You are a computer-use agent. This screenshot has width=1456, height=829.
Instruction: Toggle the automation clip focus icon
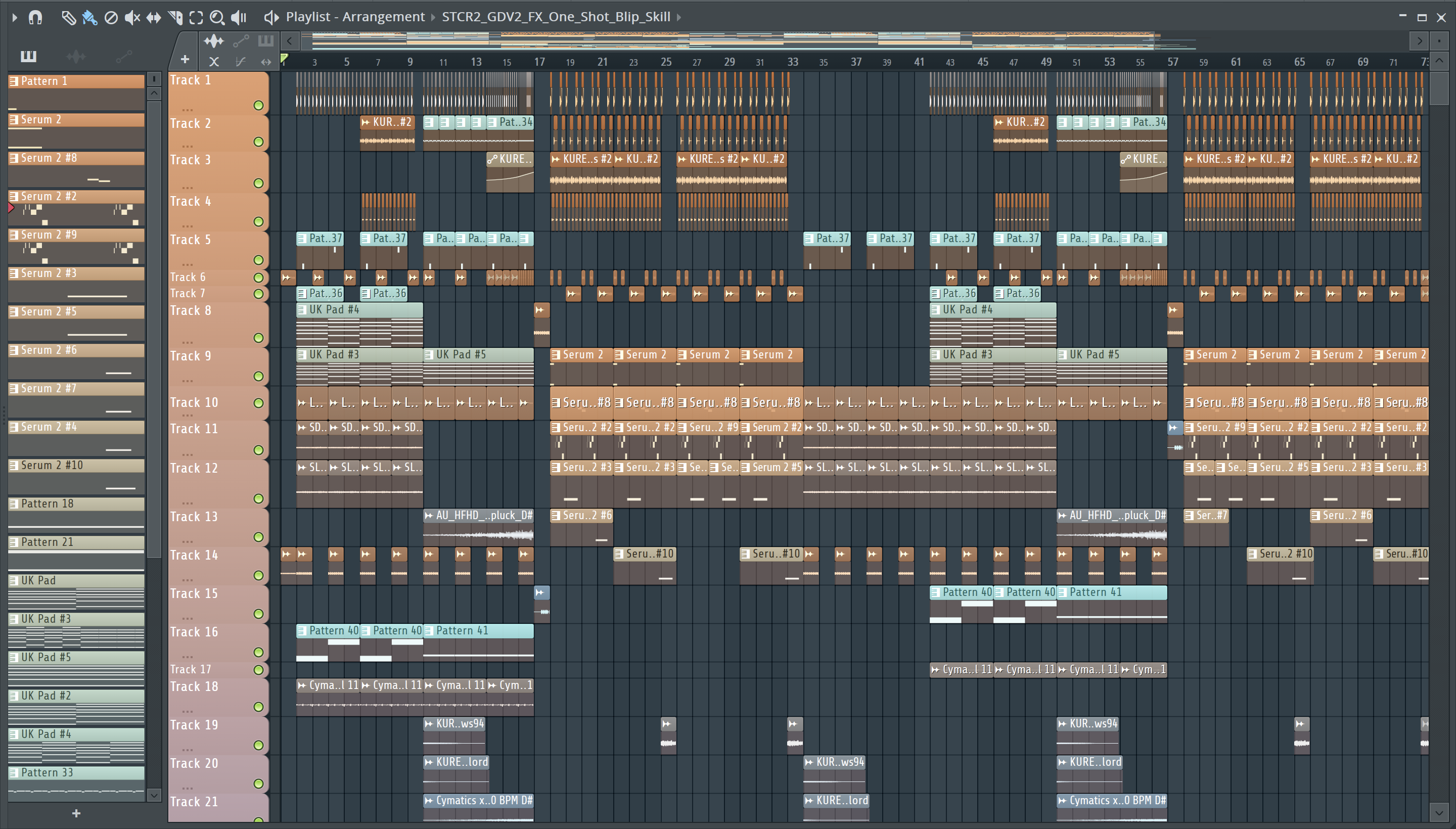coord(241,41)
